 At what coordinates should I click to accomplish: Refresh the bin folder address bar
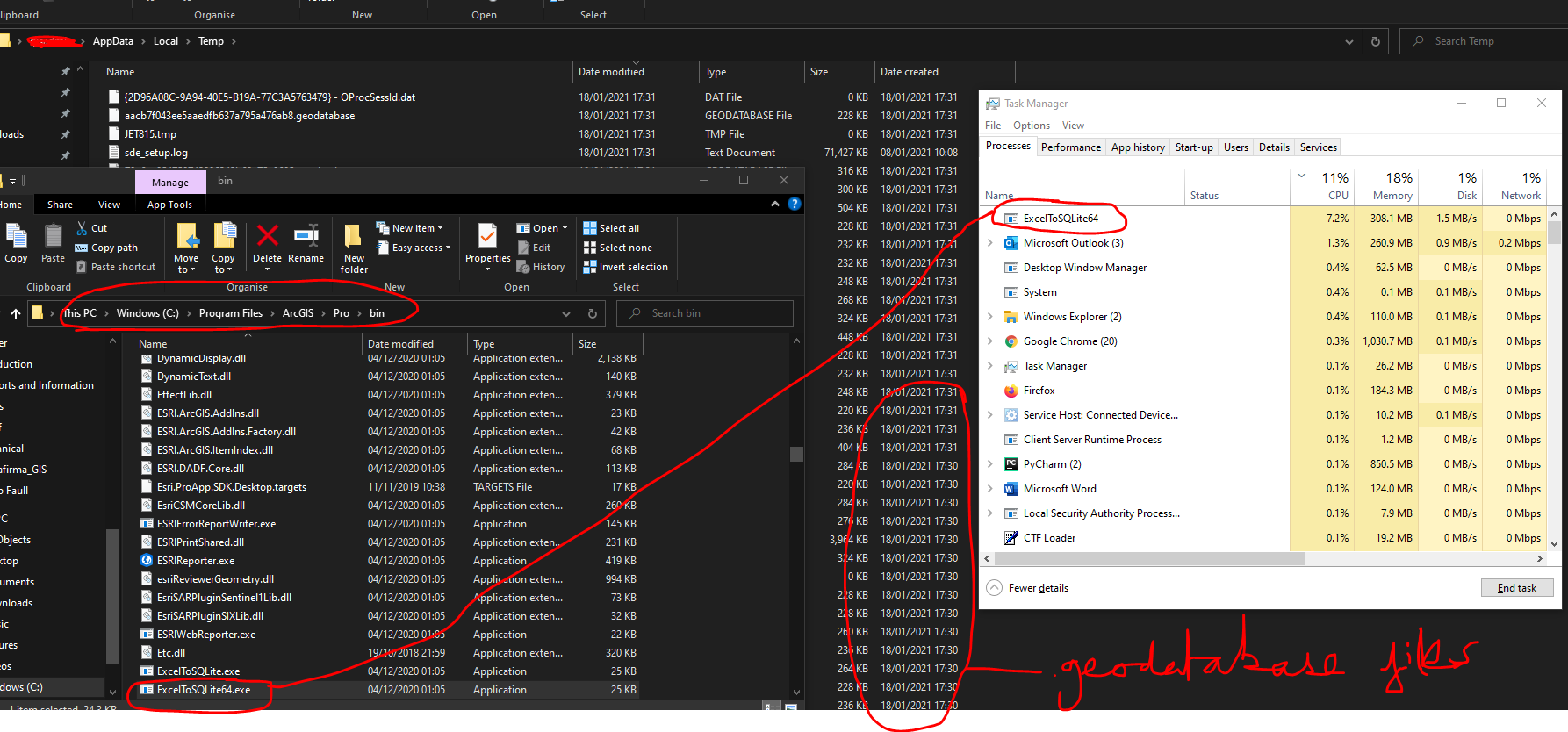[x=593, y=313]
